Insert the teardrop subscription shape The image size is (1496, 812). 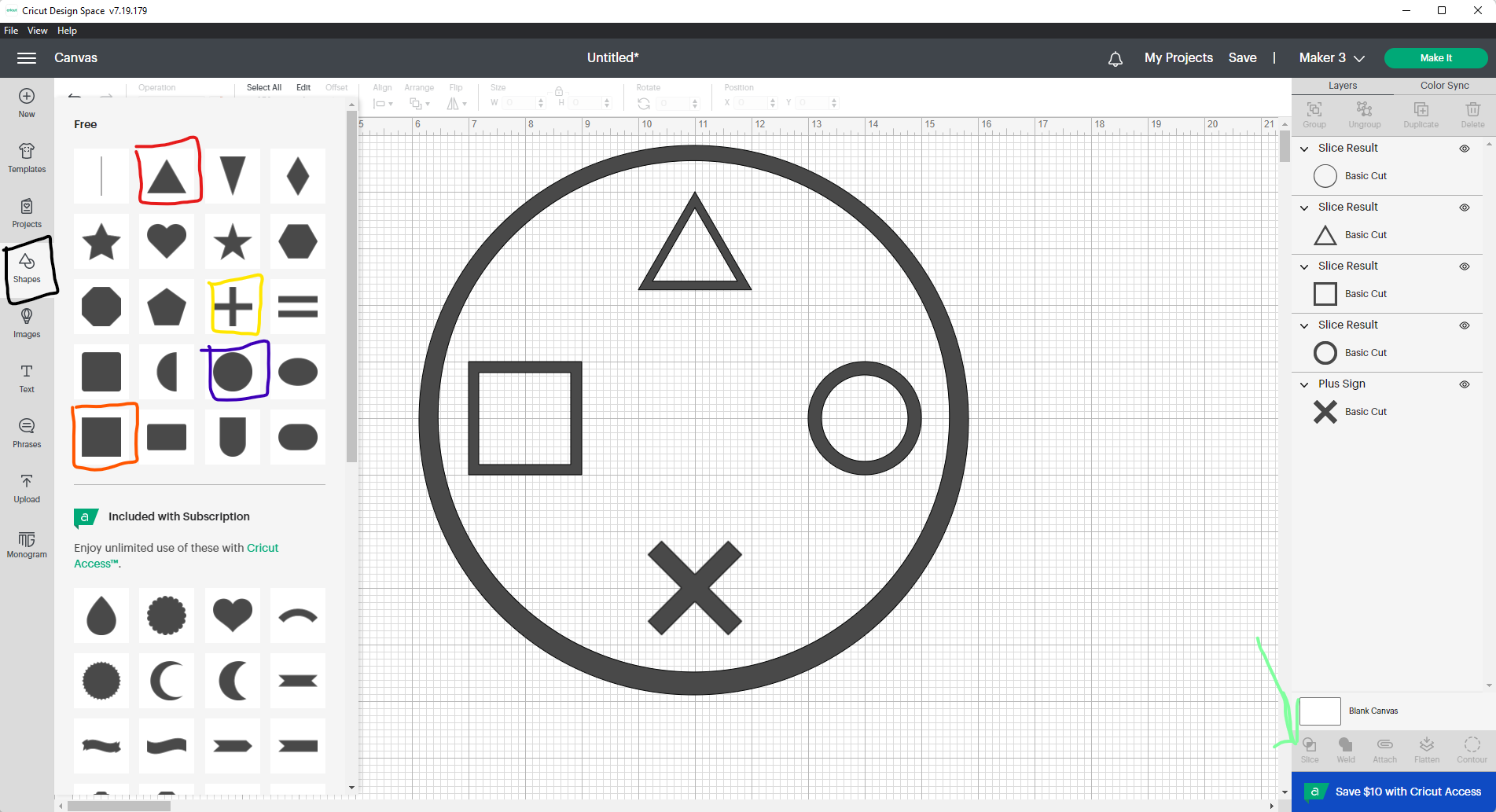101,615
